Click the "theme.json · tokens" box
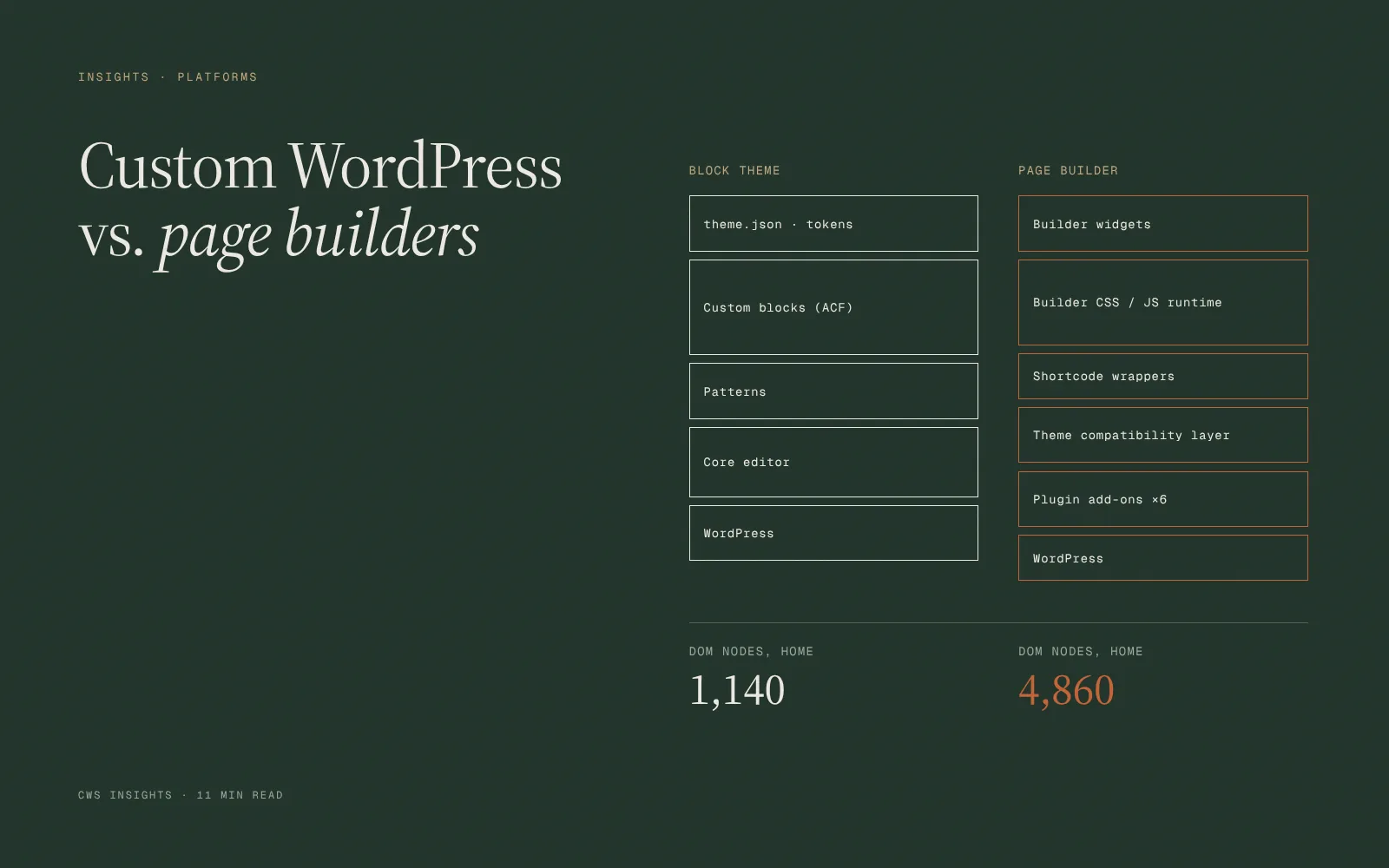Image resolution: width=1389 pixels, height=868 pixels. (x=833, y=224)
